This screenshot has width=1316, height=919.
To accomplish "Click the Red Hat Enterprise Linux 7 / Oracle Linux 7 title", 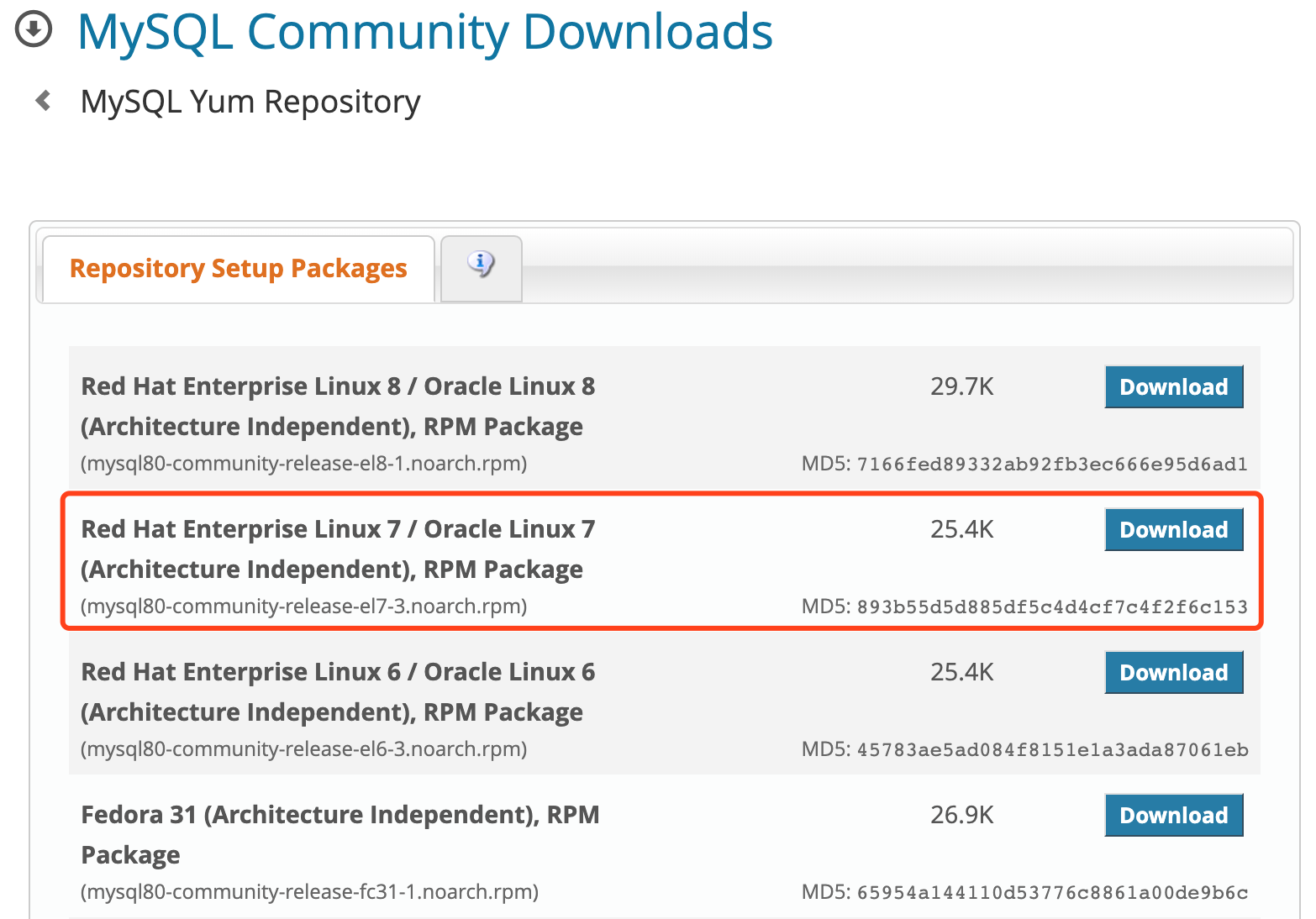I will 338,549.
